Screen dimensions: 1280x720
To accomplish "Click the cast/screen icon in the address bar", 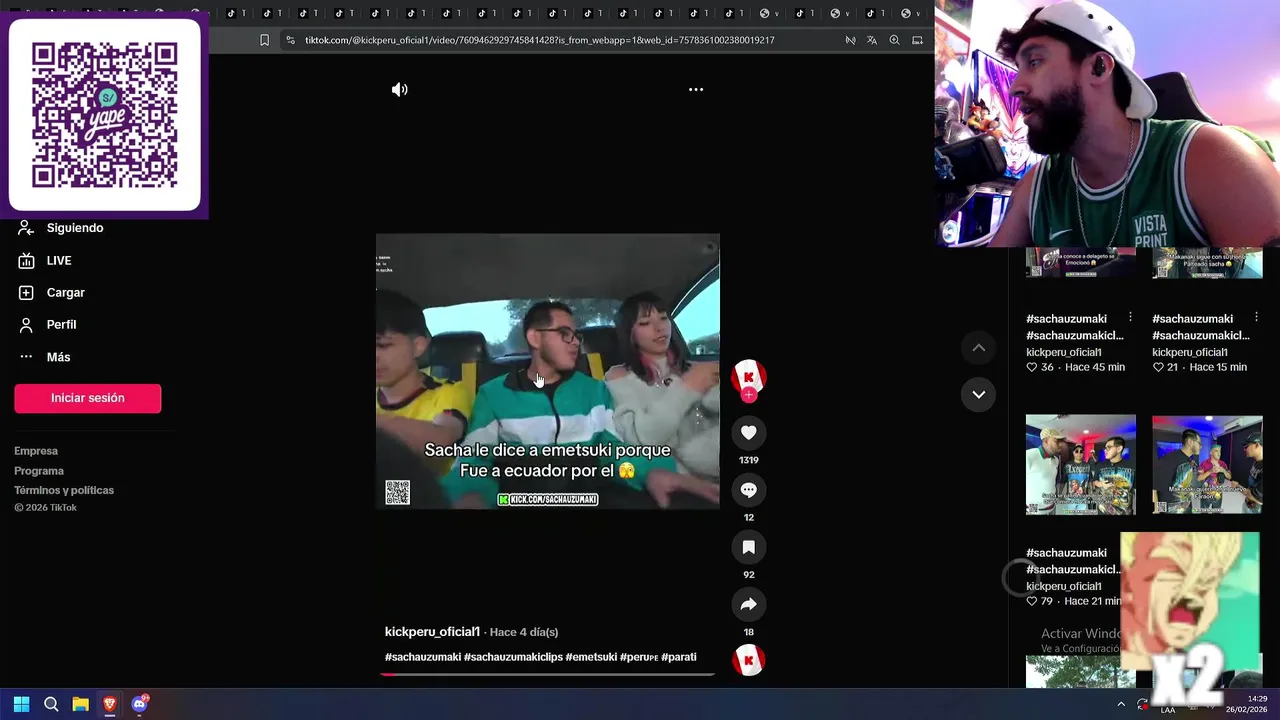I will click(x=917, y=40).
